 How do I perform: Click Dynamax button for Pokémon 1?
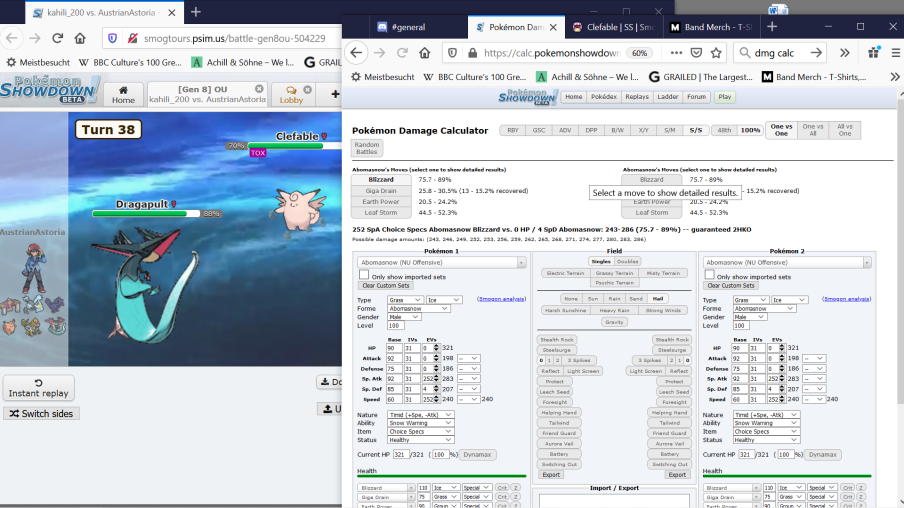click(x=477, y=454)
